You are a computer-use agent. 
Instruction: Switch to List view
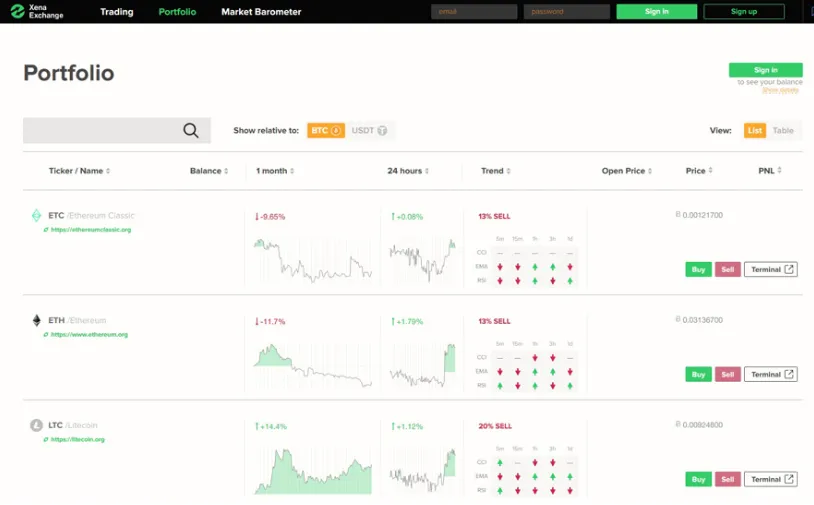(x=755, y=130)
